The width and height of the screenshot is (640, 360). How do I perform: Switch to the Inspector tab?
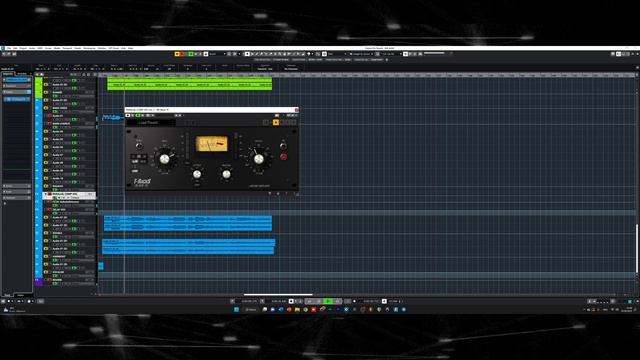(8, 74)
